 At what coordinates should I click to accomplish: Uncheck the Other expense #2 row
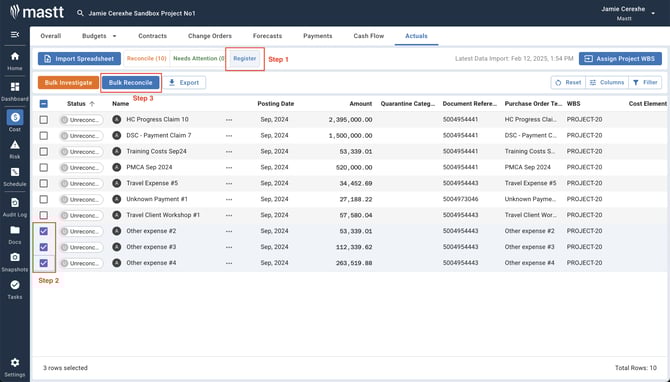coord(44,231)
